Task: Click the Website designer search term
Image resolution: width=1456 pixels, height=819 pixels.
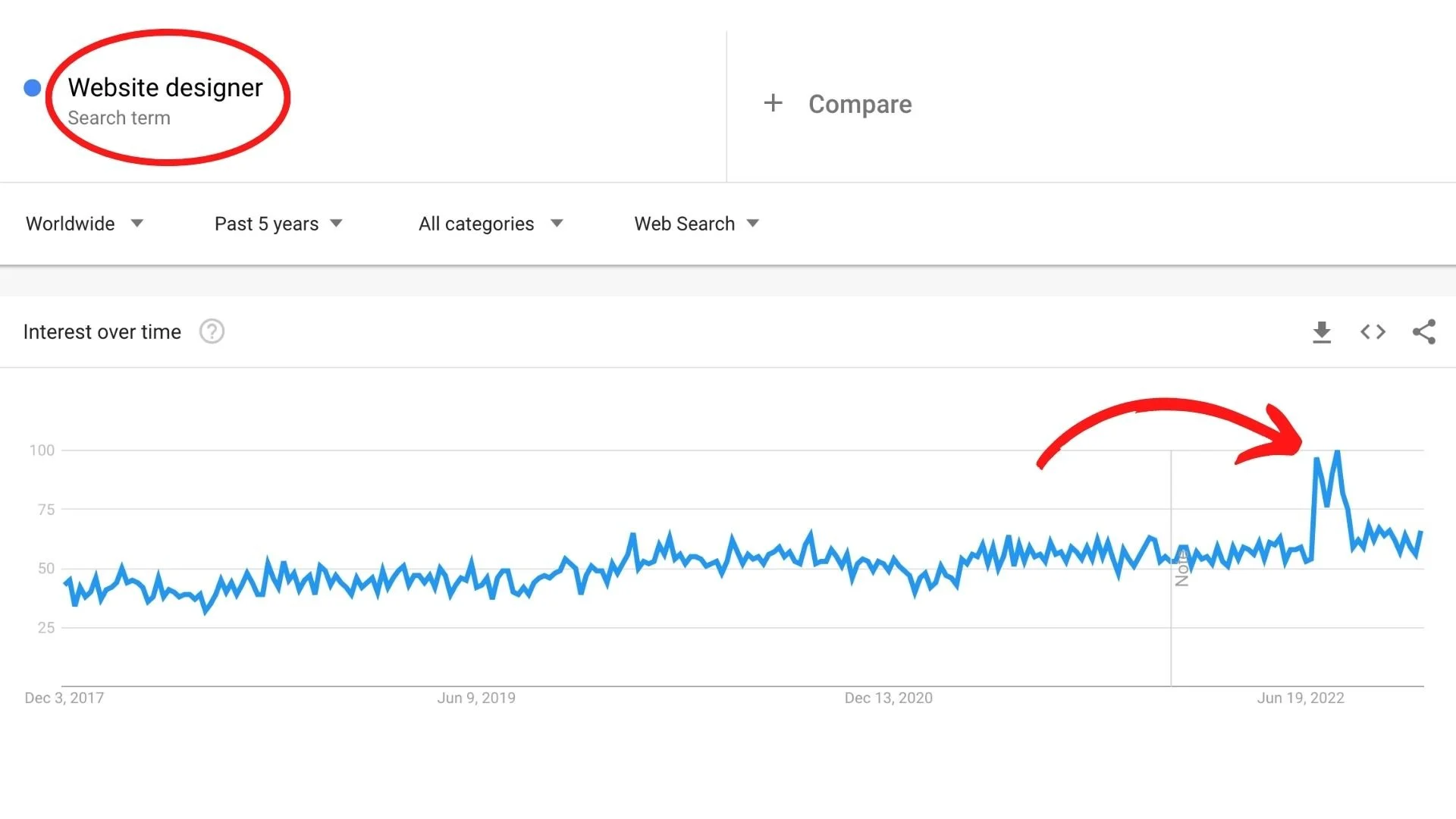Action: tap(165, 88)
